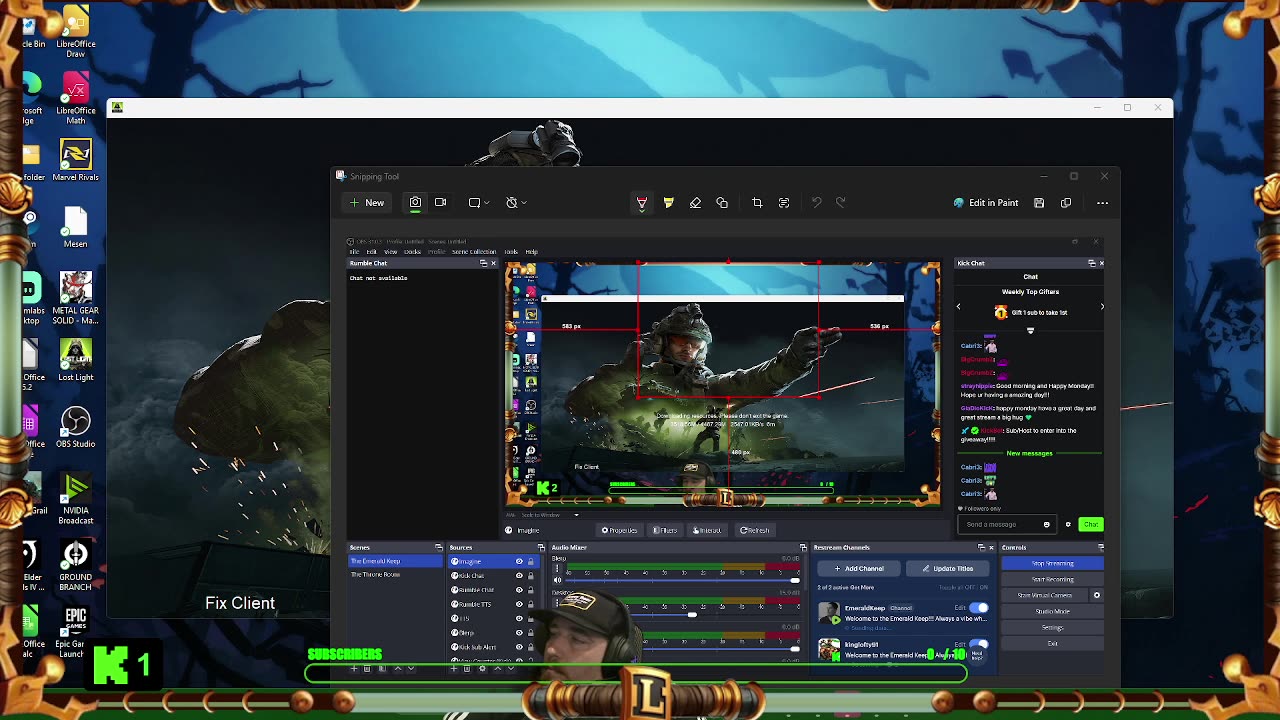Viewport: 1280px width, 720px height.
Task: Open the Epic Games Launcher desktop shortcut
Action: tap(76, 632)
